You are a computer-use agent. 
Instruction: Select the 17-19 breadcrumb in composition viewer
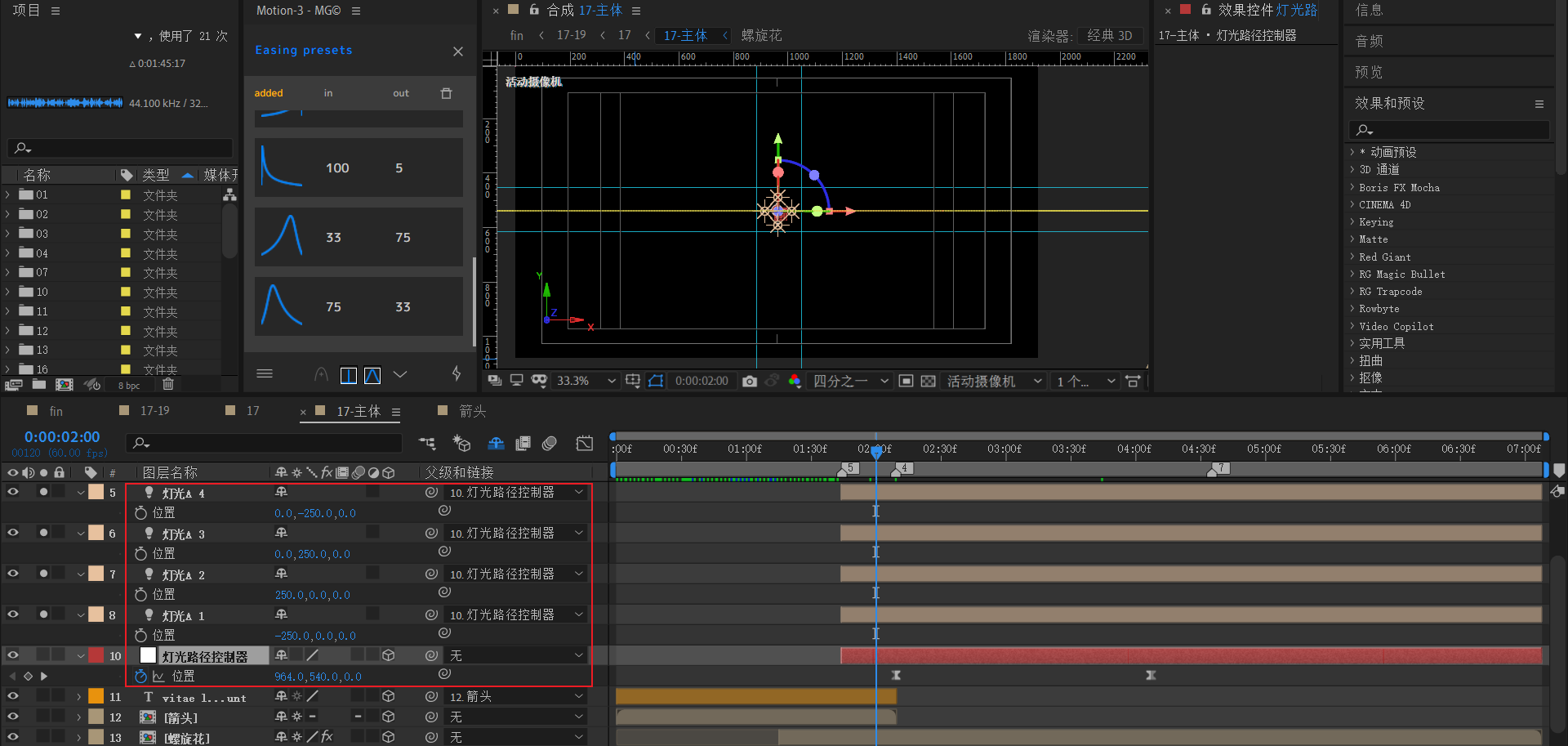coord(571,35)
